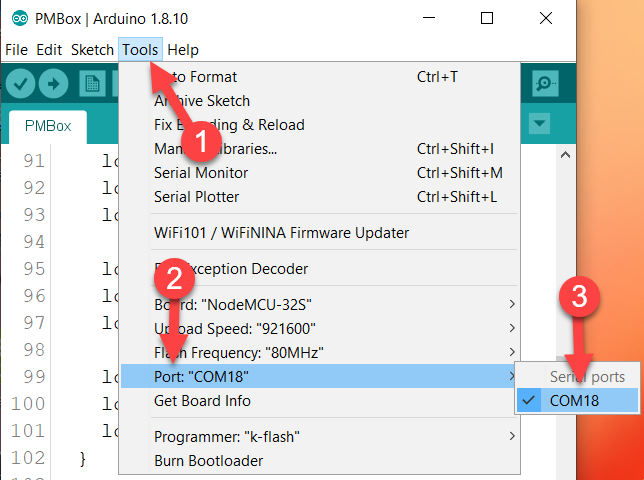Click the Arduino logo in the title bar
Screen dimensions: 644x480
(20, 18)
